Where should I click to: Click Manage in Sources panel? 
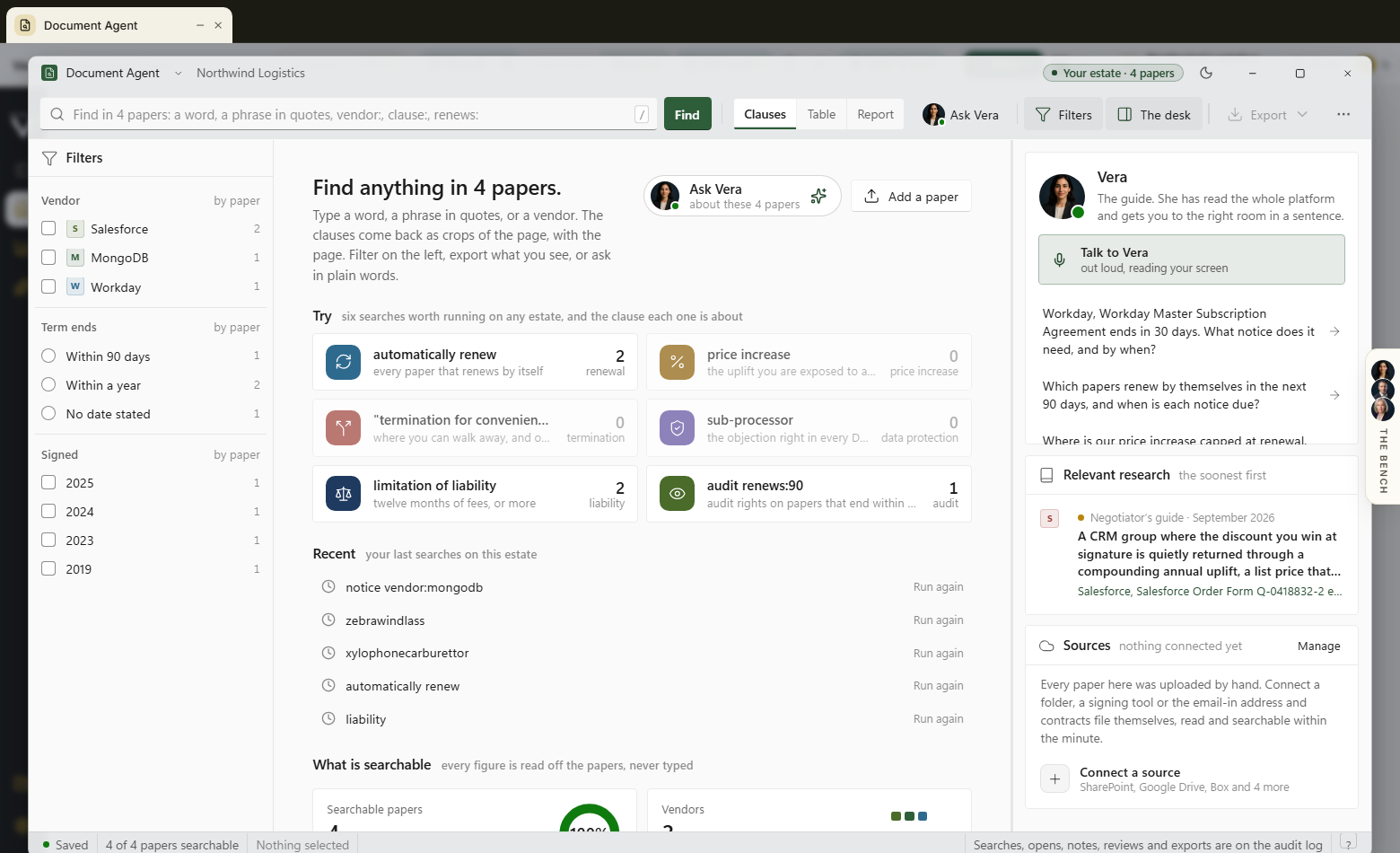(x=1318, y=646)
